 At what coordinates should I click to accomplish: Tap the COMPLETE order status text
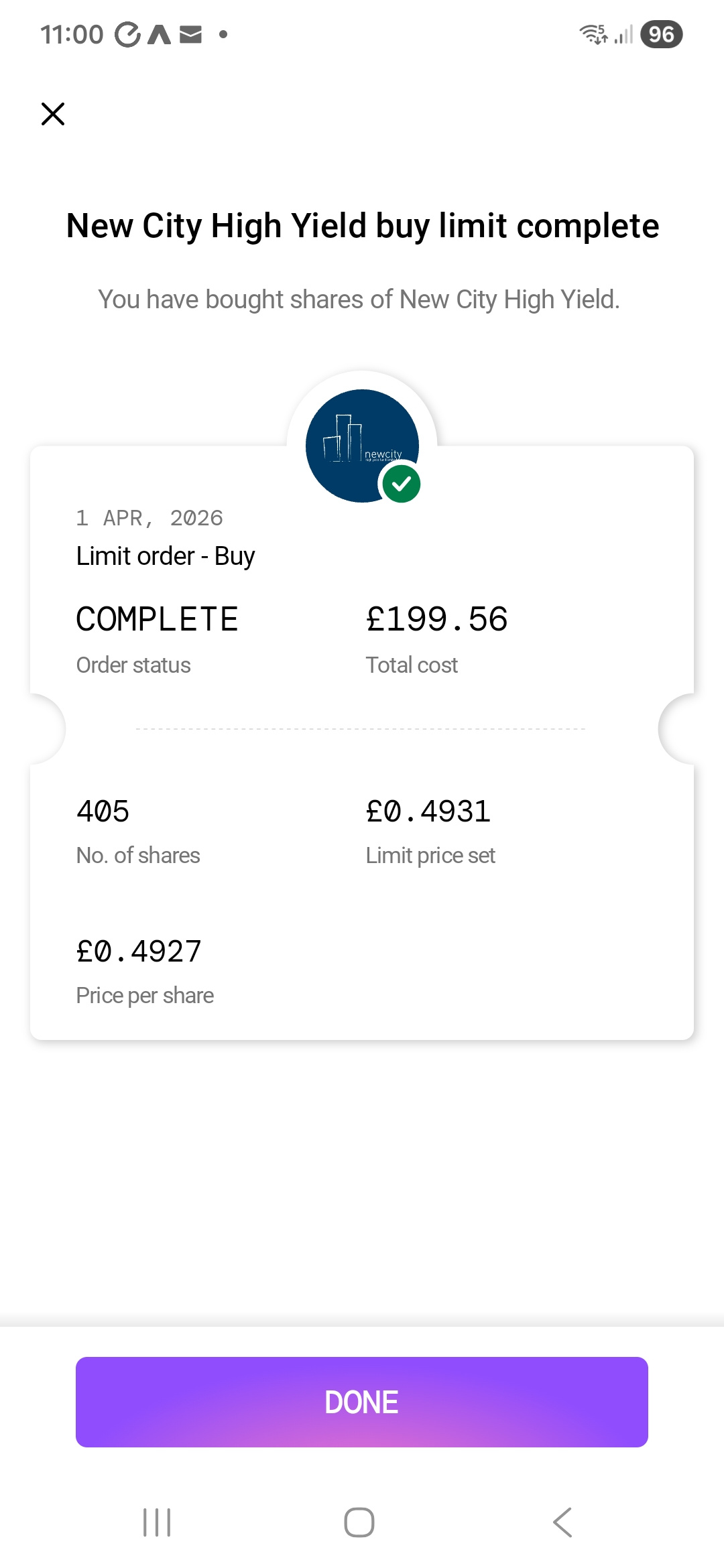point(157,619)
